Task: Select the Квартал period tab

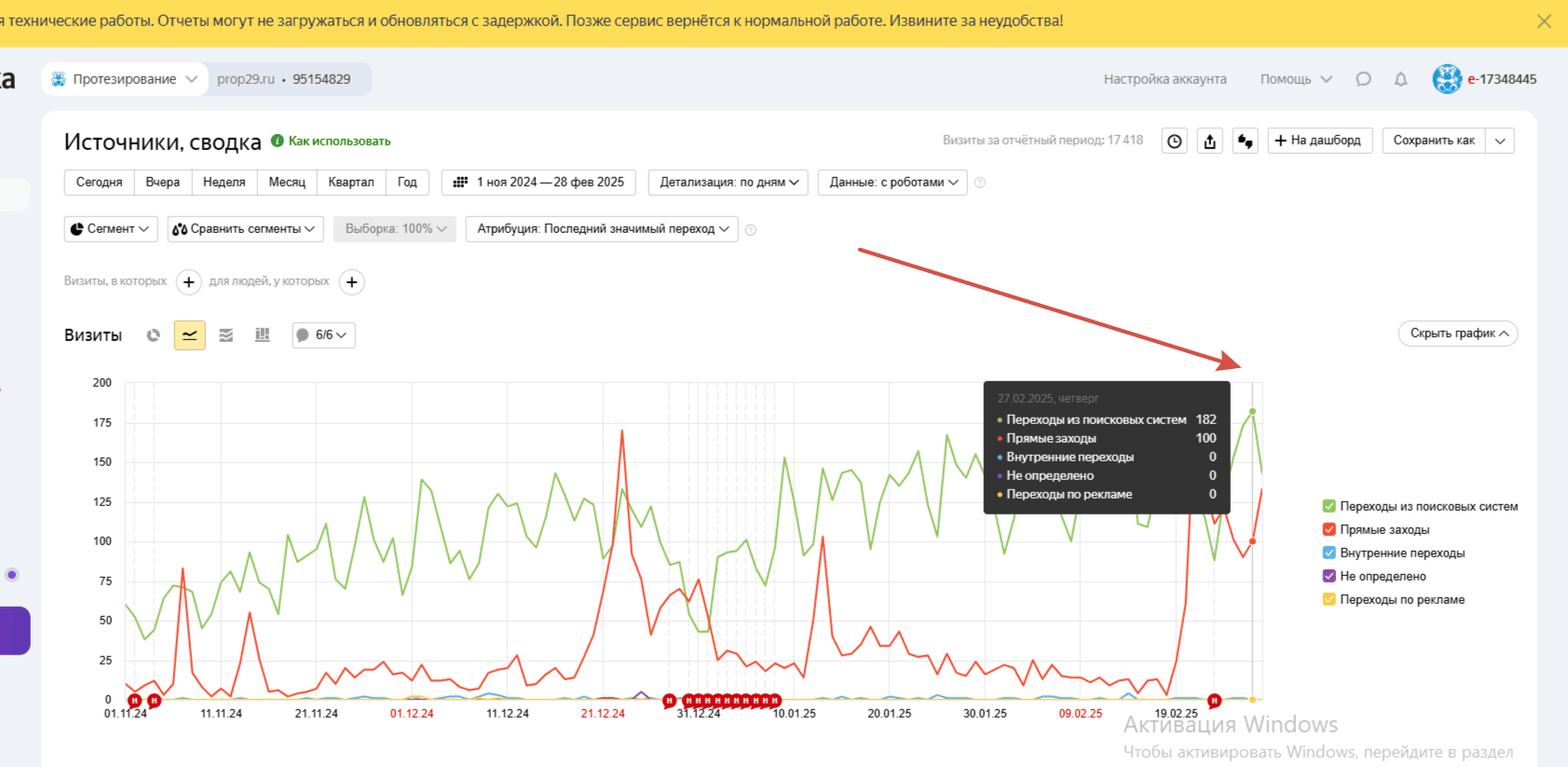Action: tap(351, 183)
